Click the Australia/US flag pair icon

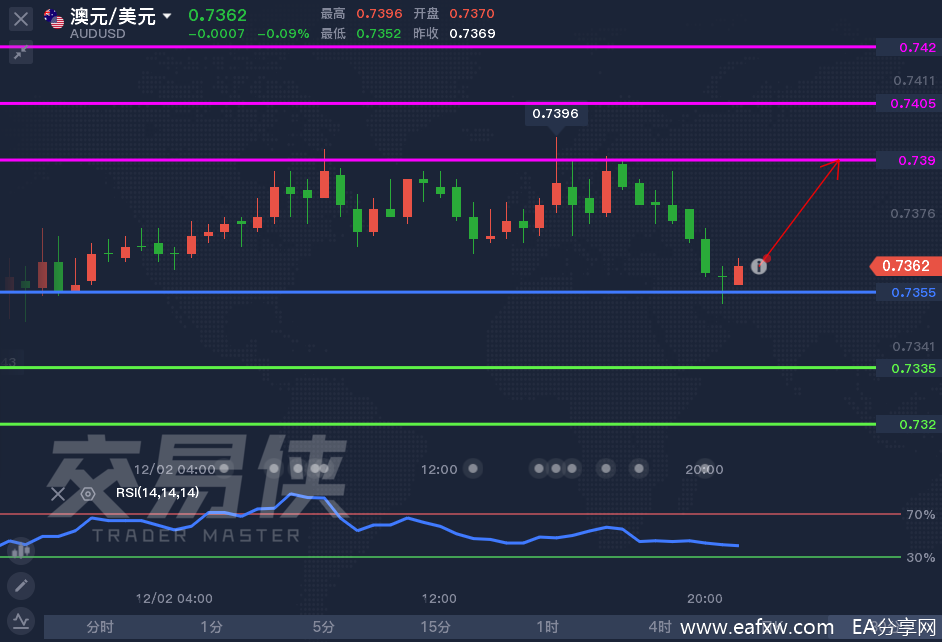(54, 19)
